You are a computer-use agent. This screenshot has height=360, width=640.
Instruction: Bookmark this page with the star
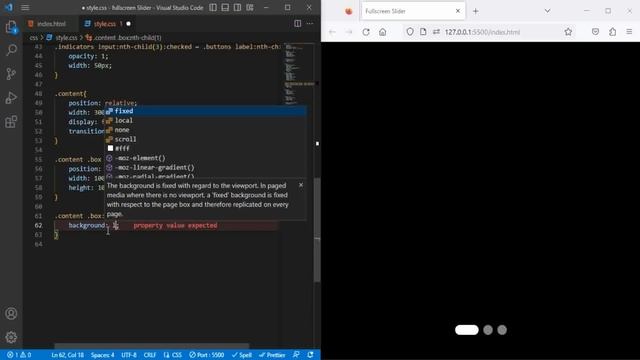(x=568, y=32)
